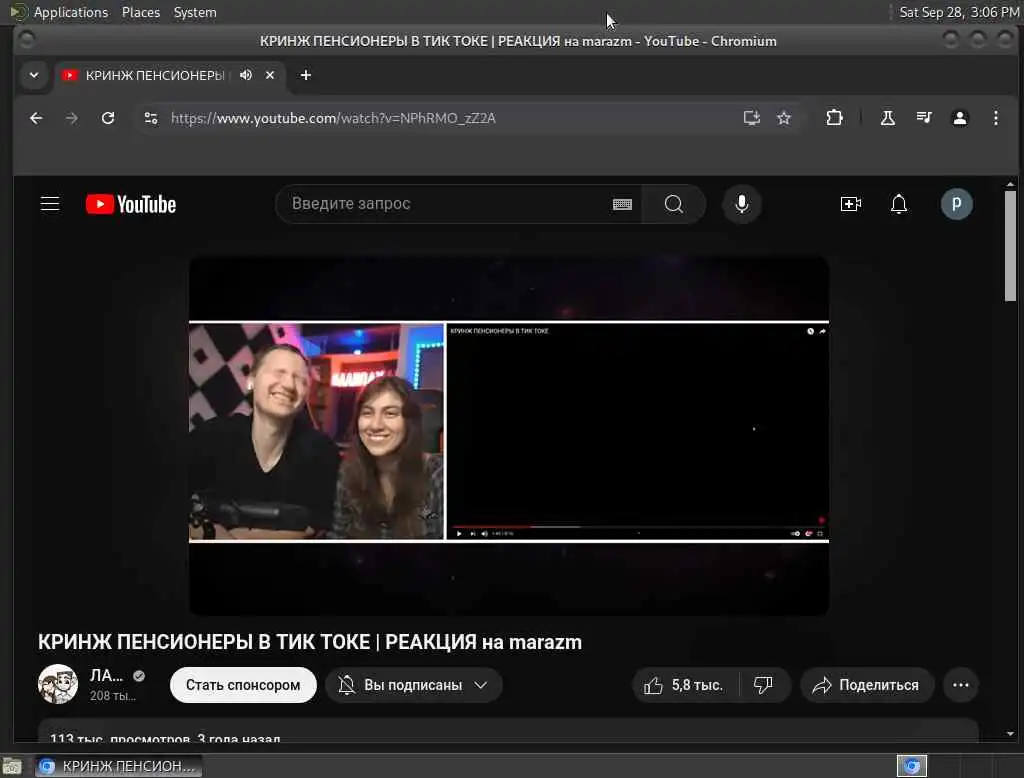Open the ЛА... channel name link

click(106, 675)
